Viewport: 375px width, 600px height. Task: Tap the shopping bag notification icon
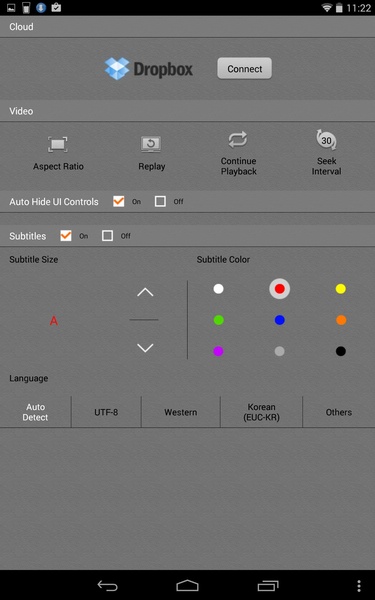coord(56,7)
